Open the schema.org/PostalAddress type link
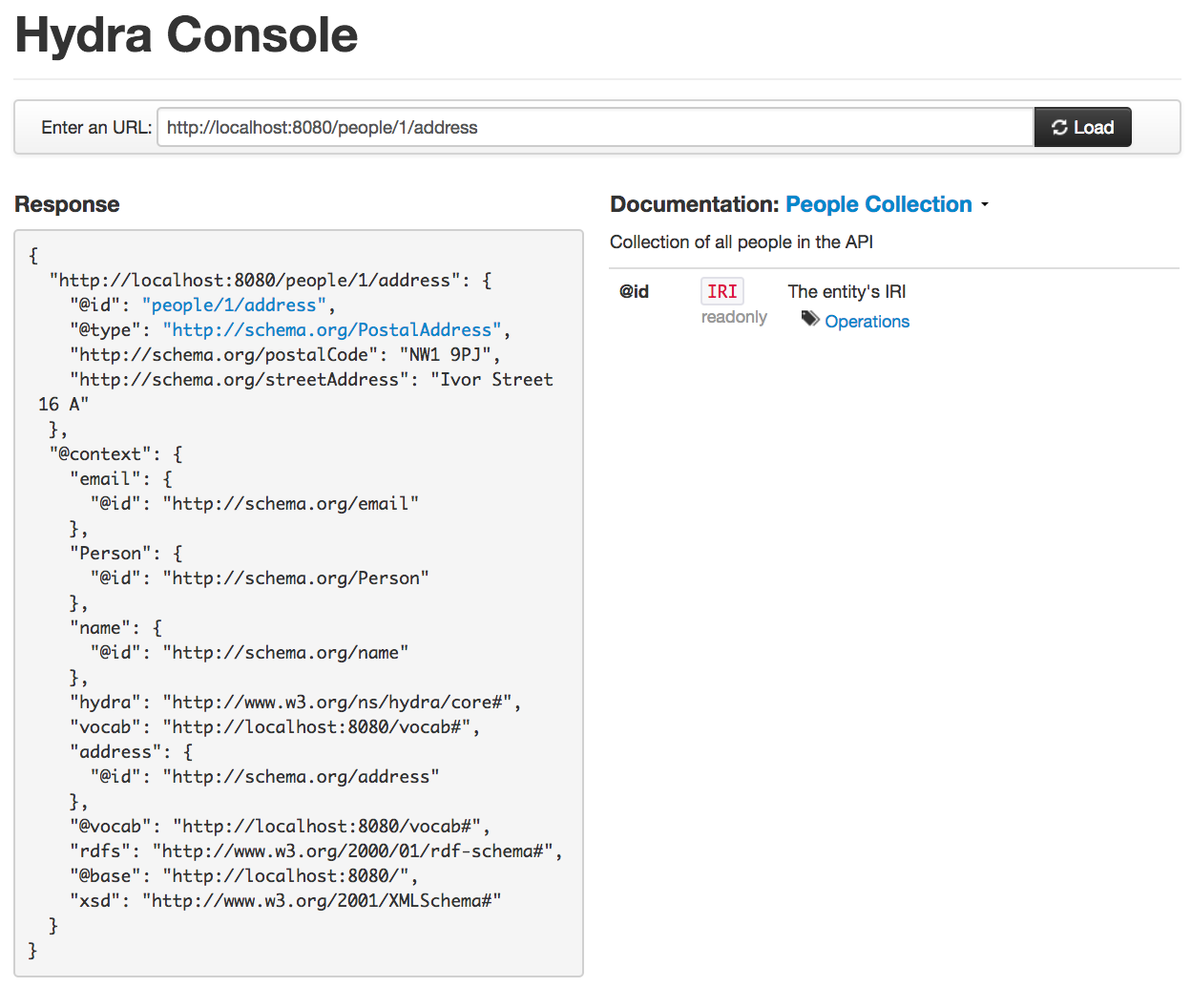1191x1008 pixels. pyautogui.click(x=332, y=330)
